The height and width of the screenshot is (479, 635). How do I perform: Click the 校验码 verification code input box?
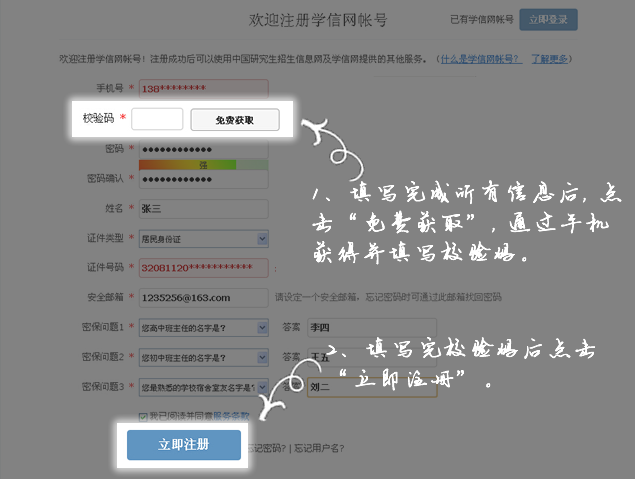tap(157, 120)
